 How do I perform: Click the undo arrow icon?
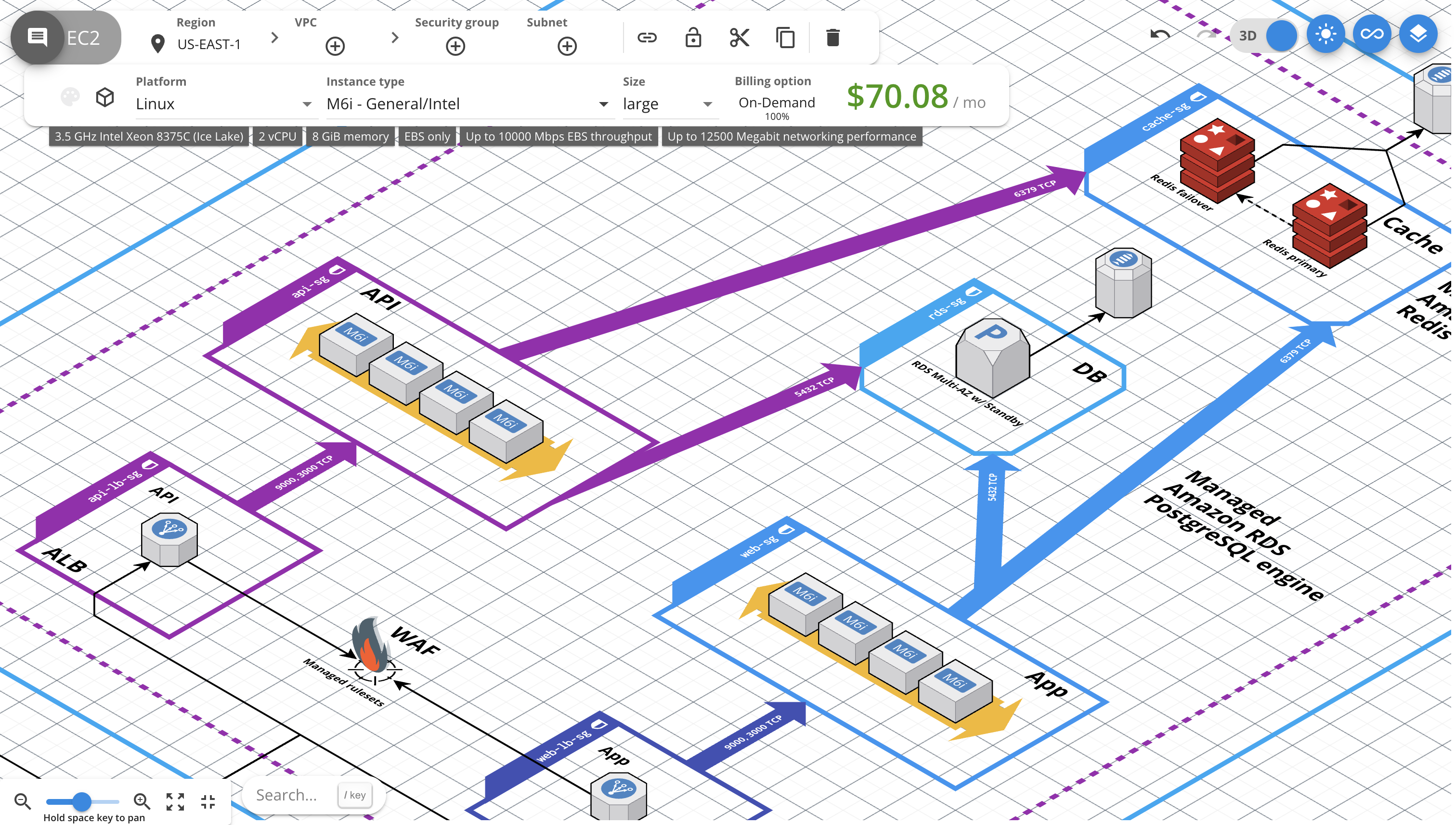pos(1158,36)
